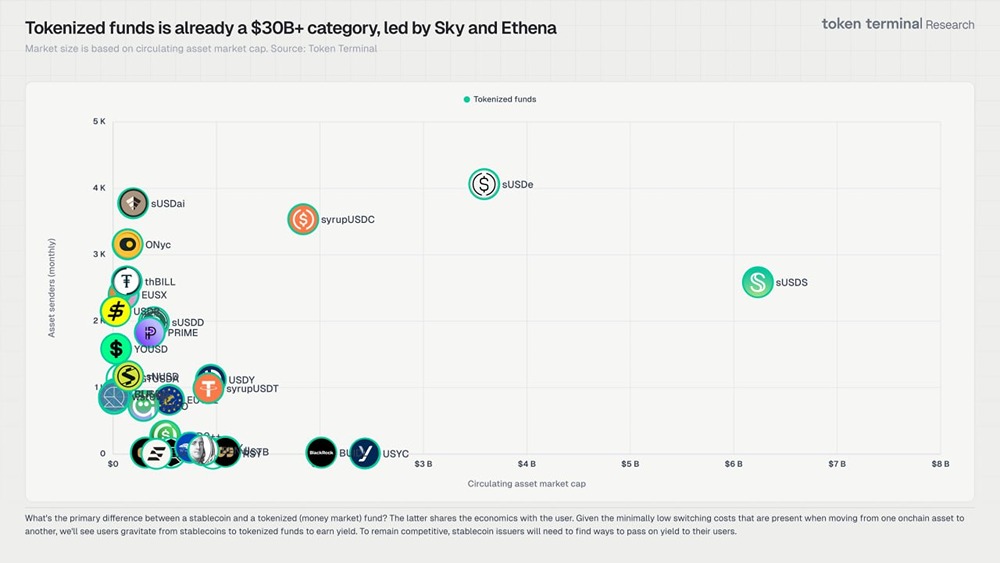Click the orange syrupUSDT Tether icon
1000x563 pixels.
pos(208,388)
